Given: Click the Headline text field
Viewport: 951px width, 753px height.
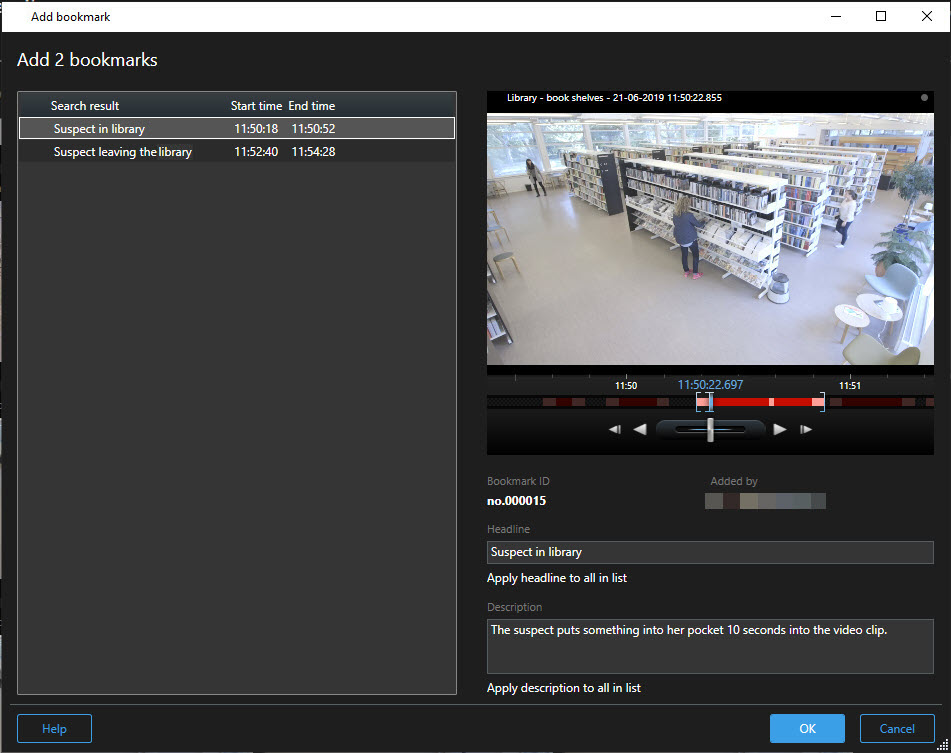Looking at the screenshot, I should pyautogui.click(x=710, y=552).
